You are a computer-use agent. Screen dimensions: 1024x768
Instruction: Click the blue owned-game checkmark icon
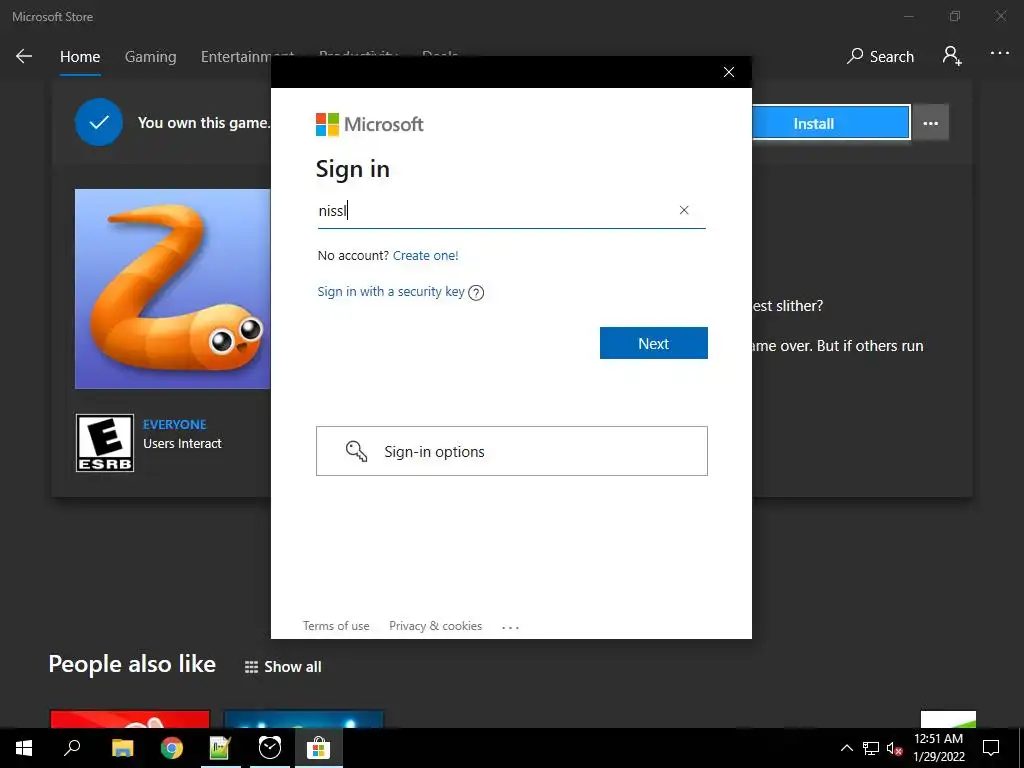coord(99,122)
